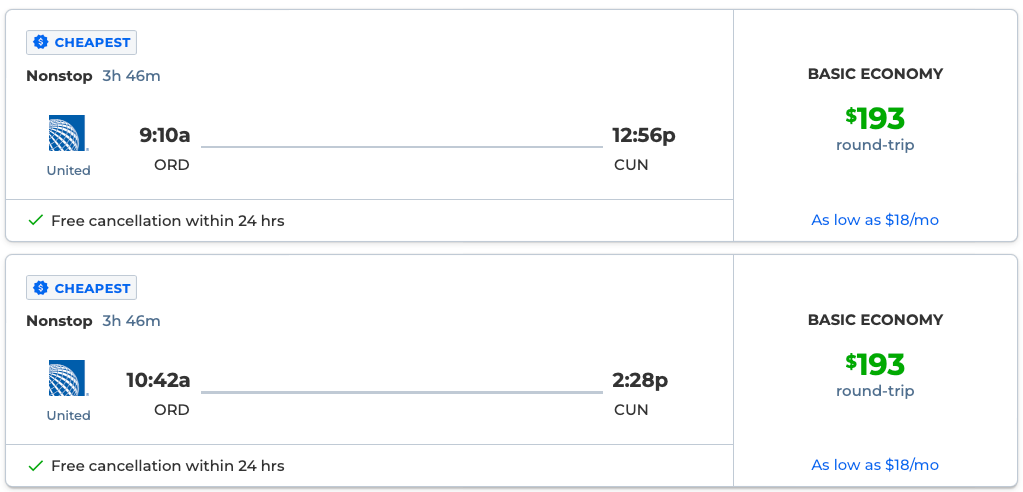
Task: Click green checkmark on second flight's cancellation
Action: [36, 465]
